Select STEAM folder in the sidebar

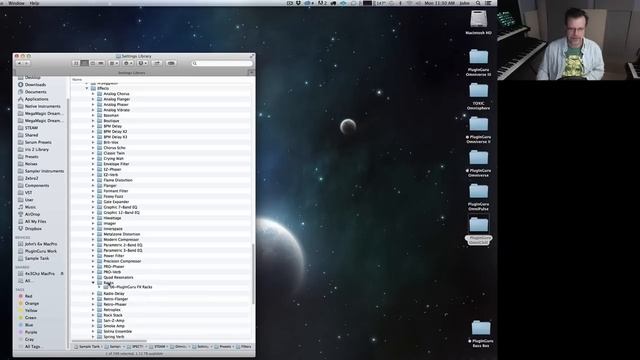(28, 128)
